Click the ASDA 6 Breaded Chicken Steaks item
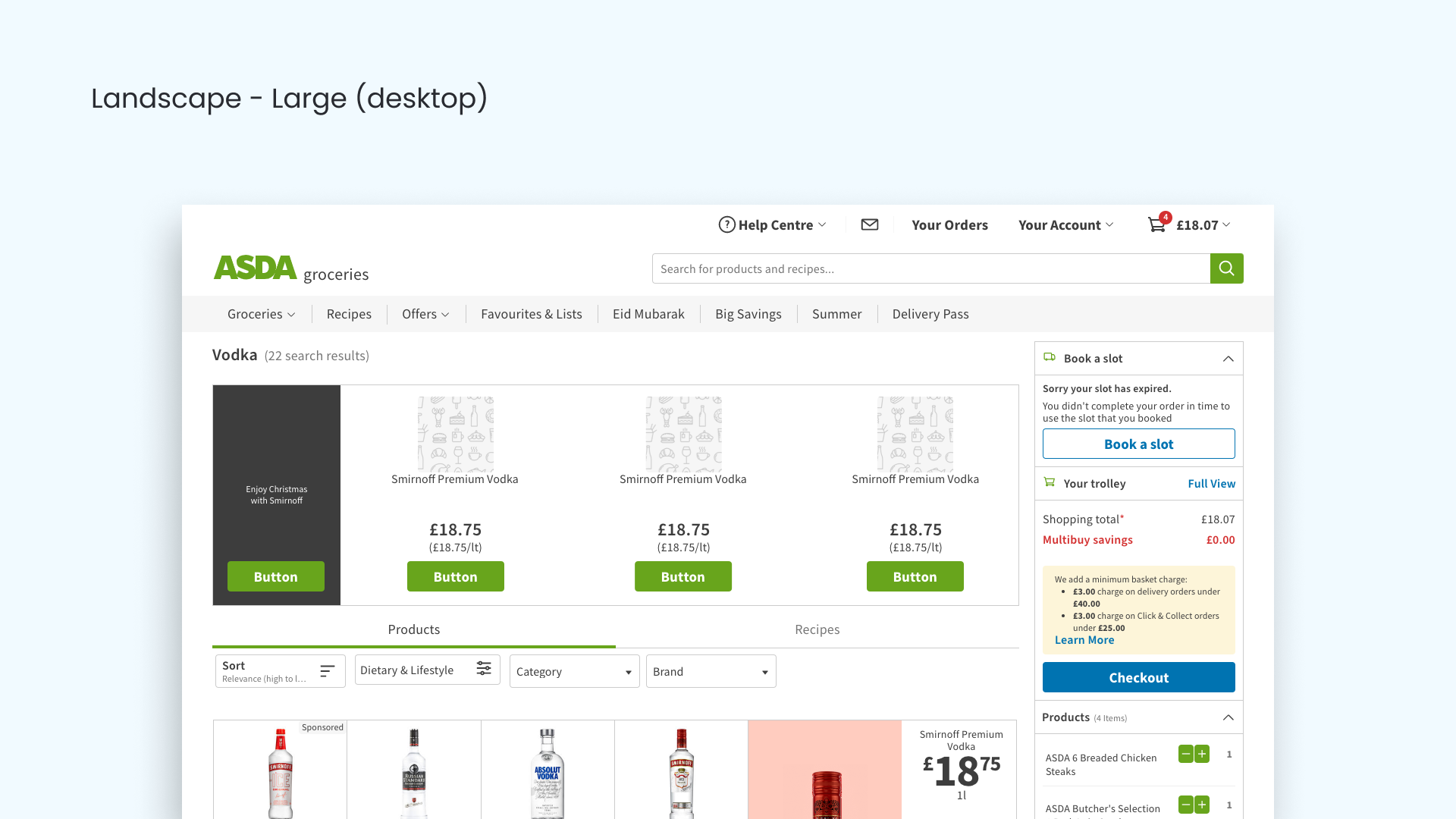Viewport: 1456px width, 819px height. pos(1101,764)
